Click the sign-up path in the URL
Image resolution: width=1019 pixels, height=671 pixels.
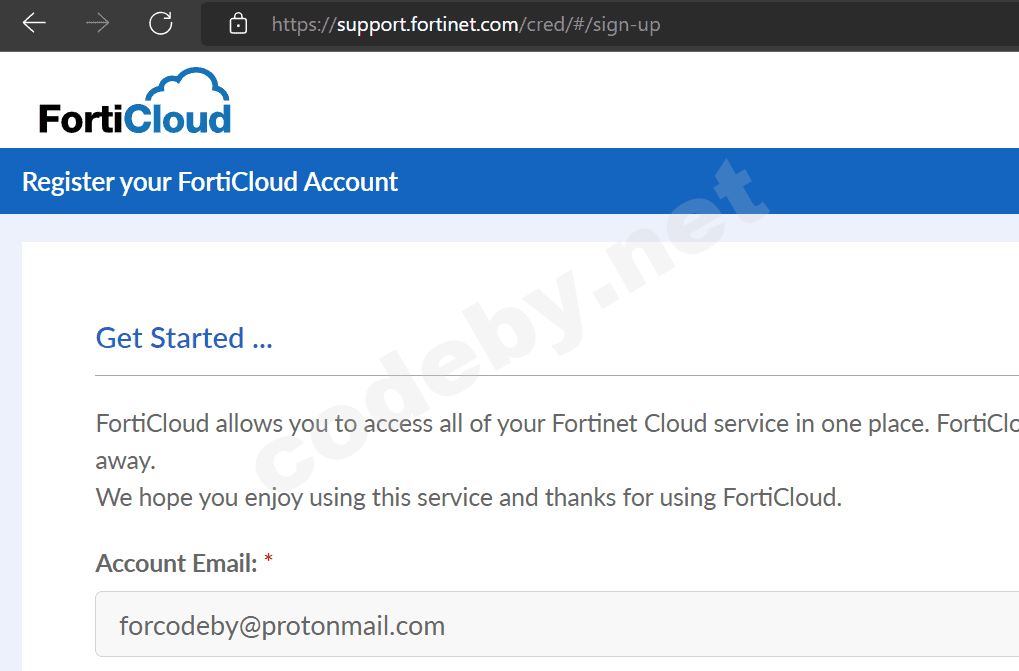point(625,24)
